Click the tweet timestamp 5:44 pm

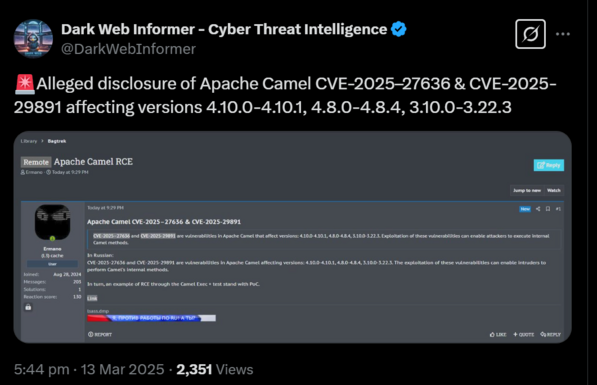[x=42, y=369]
